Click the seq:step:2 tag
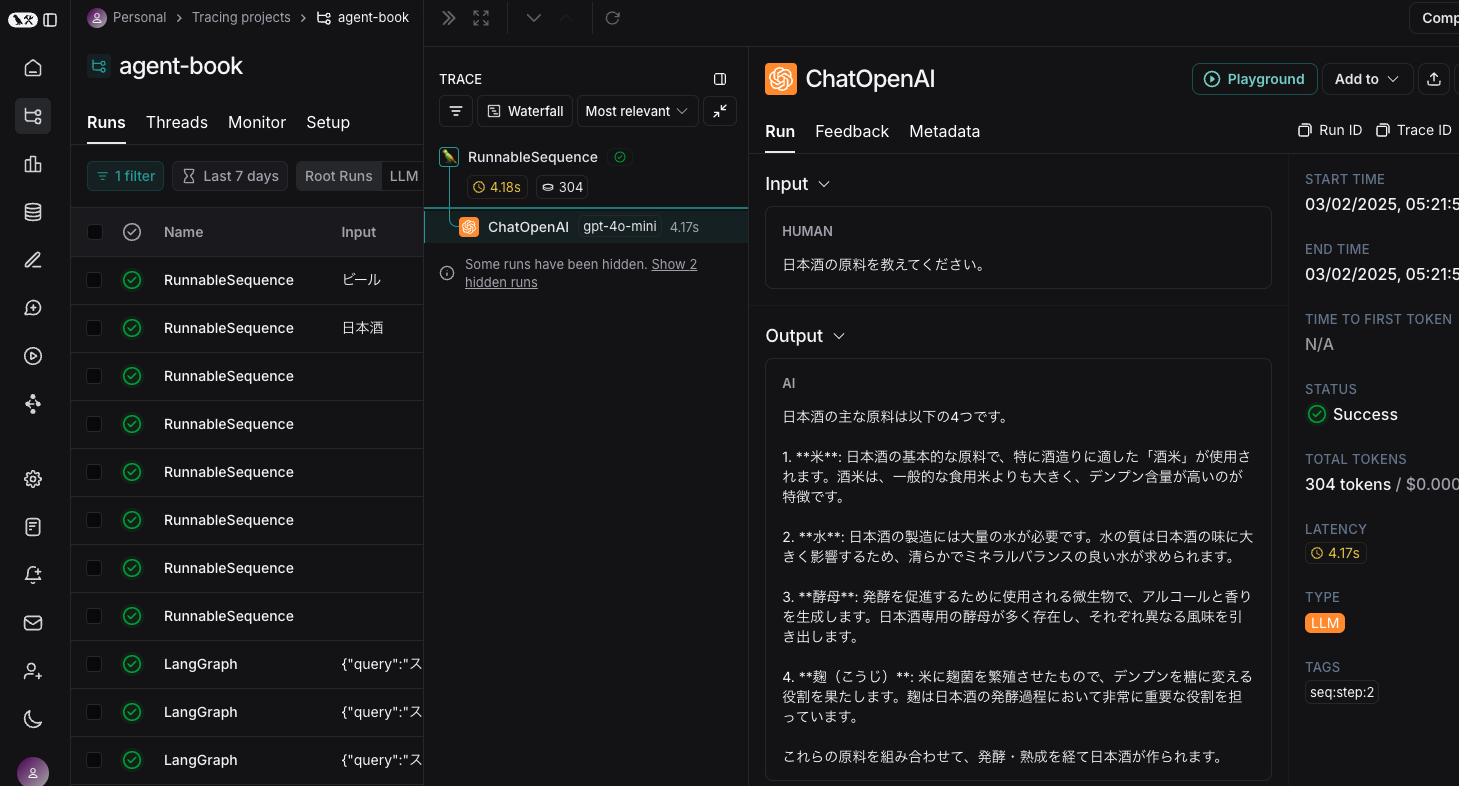Image resolution: width=1459 pixels, height=786 pixels. pos(1342,692)
